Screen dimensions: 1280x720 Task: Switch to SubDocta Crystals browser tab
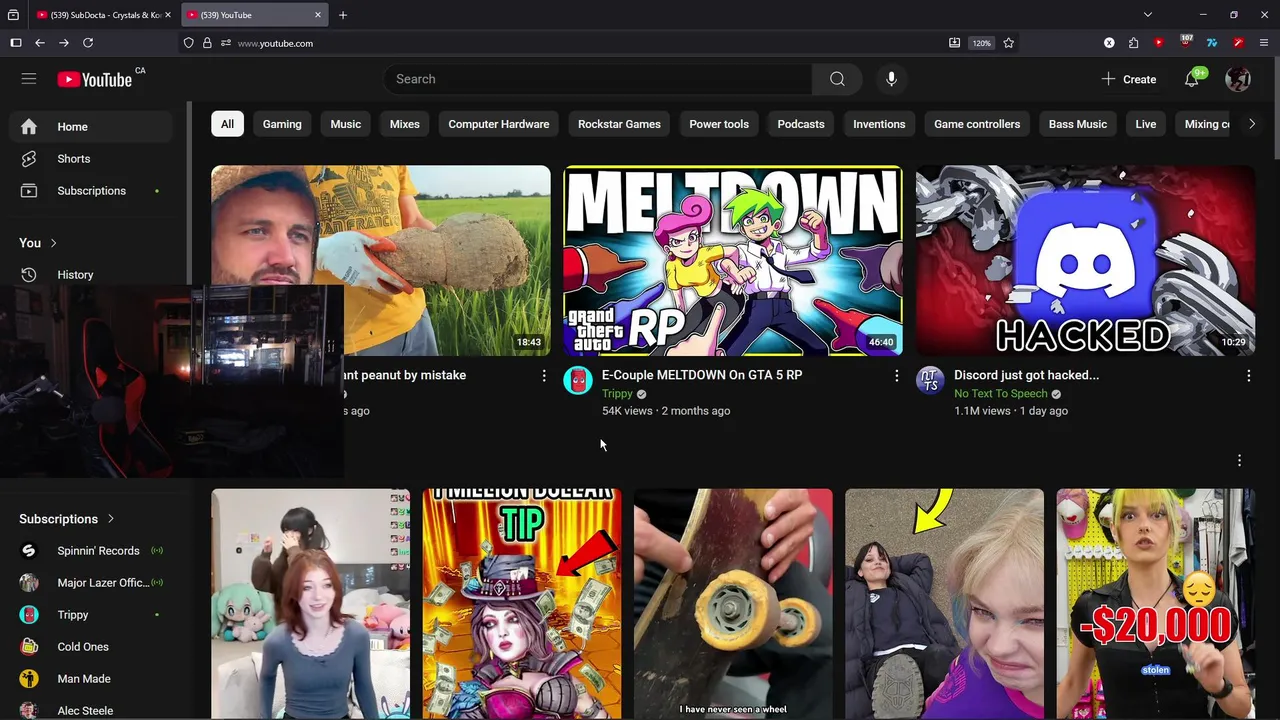tap(103, 15)
